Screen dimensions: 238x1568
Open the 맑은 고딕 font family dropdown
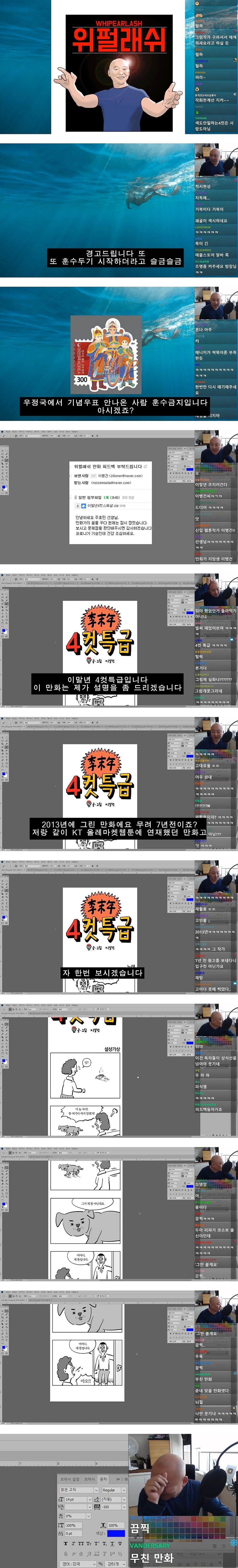point(79,1490)
